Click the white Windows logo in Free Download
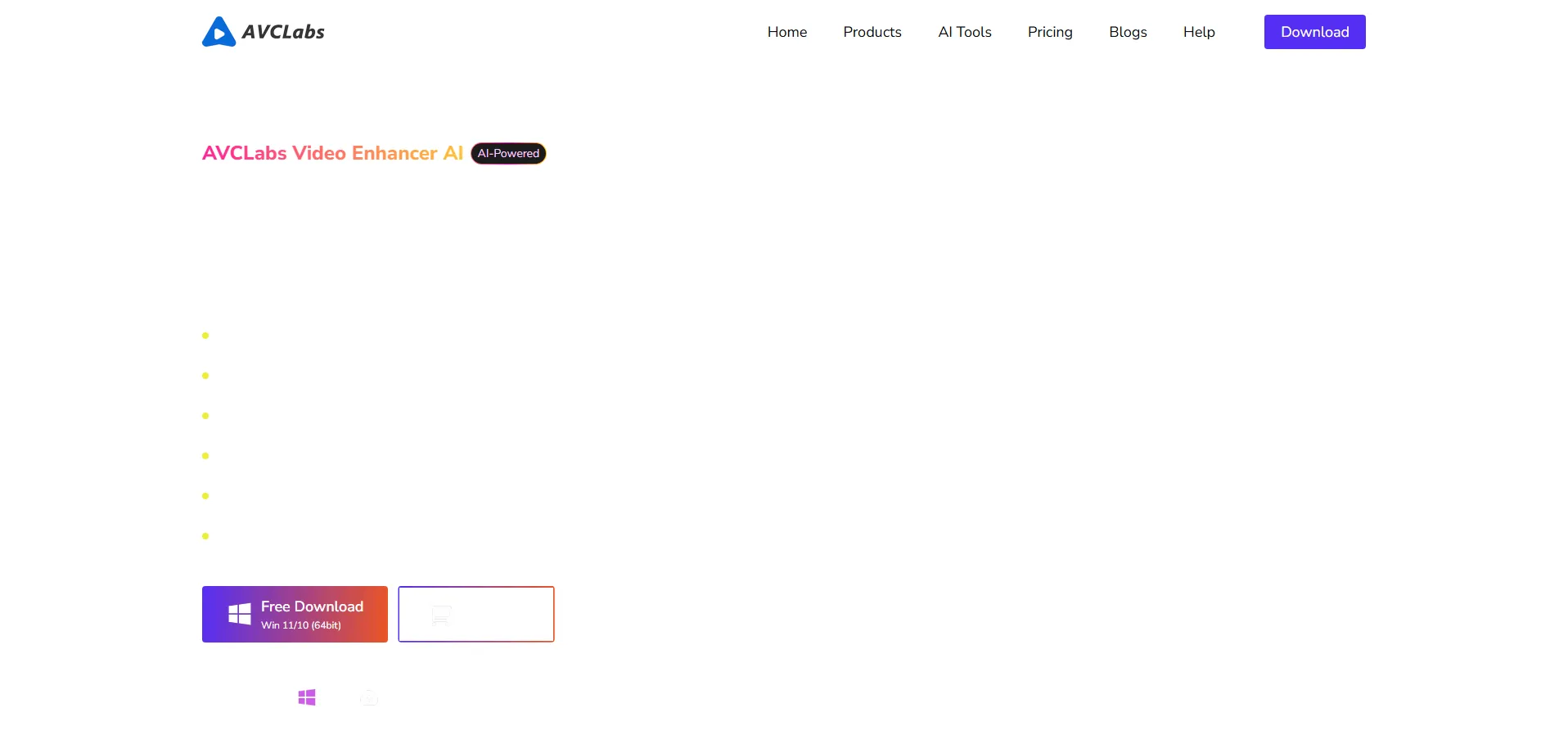This screenshot has width=1568, height=744. (239, 614)
